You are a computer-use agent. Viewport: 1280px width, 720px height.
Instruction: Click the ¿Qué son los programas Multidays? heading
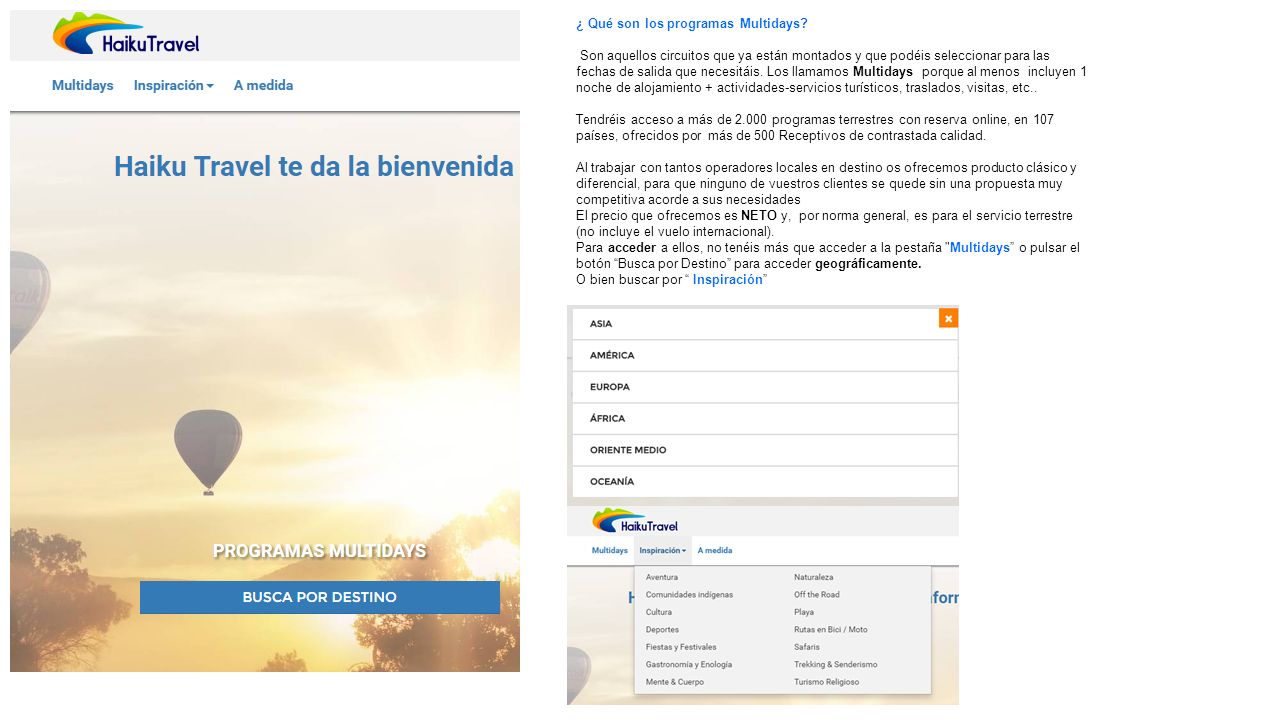[692, 24]
